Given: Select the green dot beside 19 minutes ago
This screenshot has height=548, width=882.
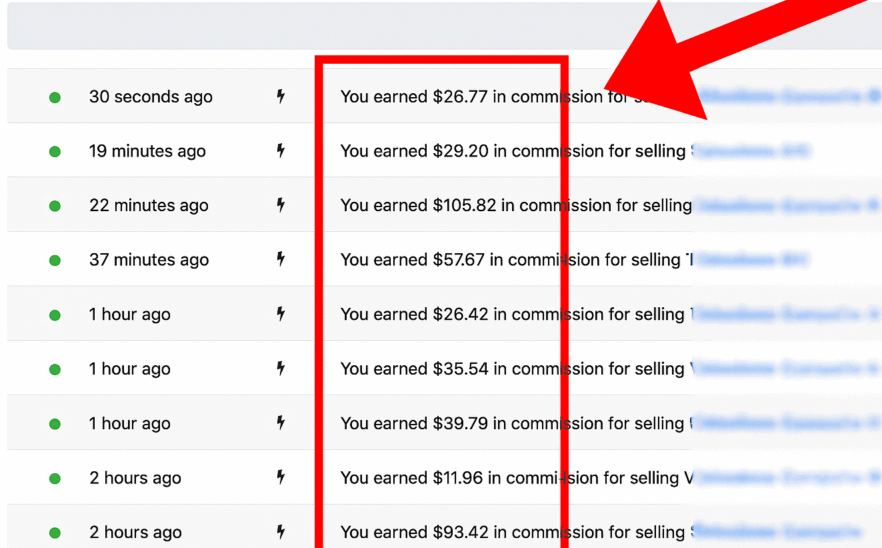Looking at the screenshot, I should [55, 152].
